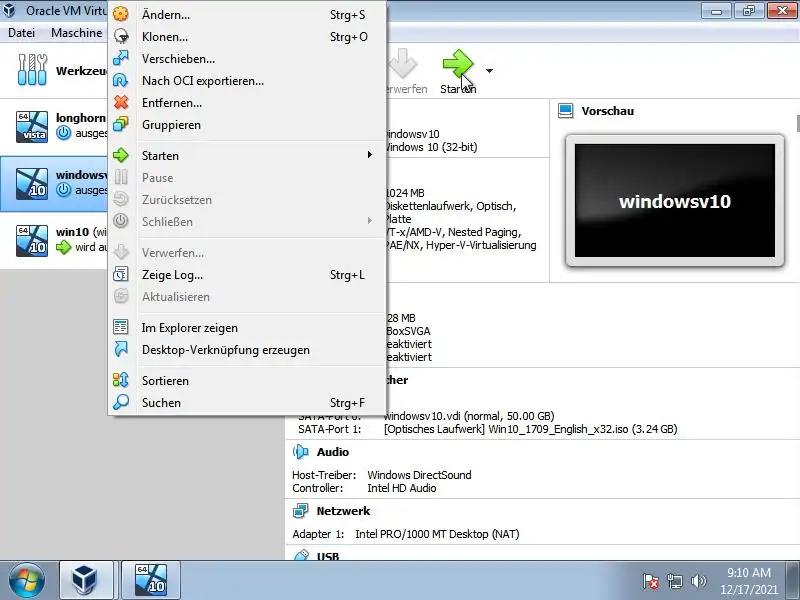Click the Netzwerk section heading
Screen dimensions: 800x600
click(x=343, y=511)
